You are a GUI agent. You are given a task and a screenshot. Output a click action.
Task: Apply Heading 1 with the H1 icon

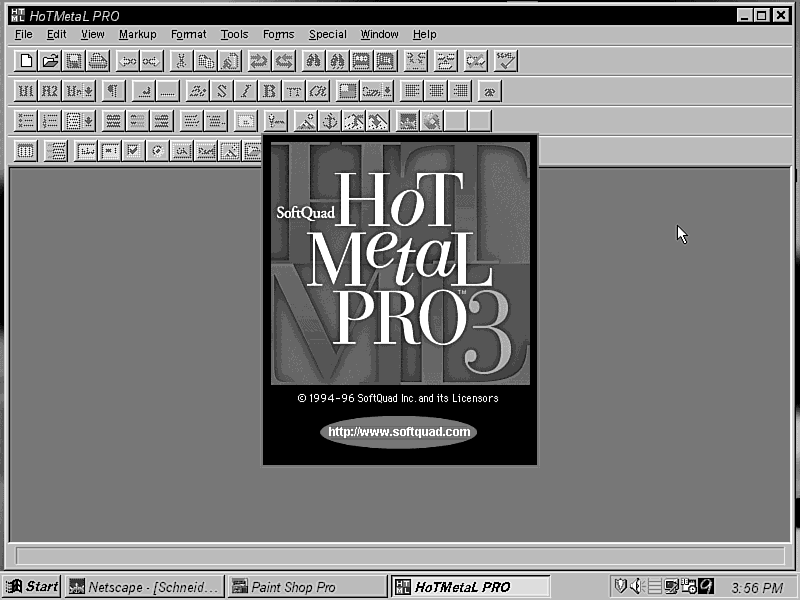26,91
